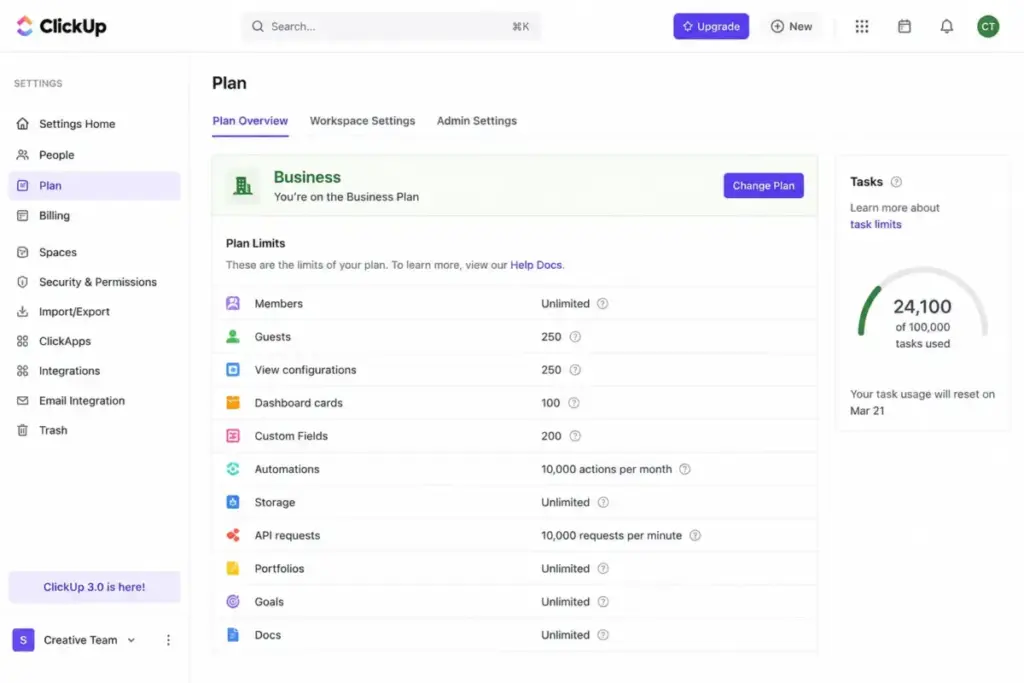
Task: Open the apps grid icon
Action: (861, 26)
